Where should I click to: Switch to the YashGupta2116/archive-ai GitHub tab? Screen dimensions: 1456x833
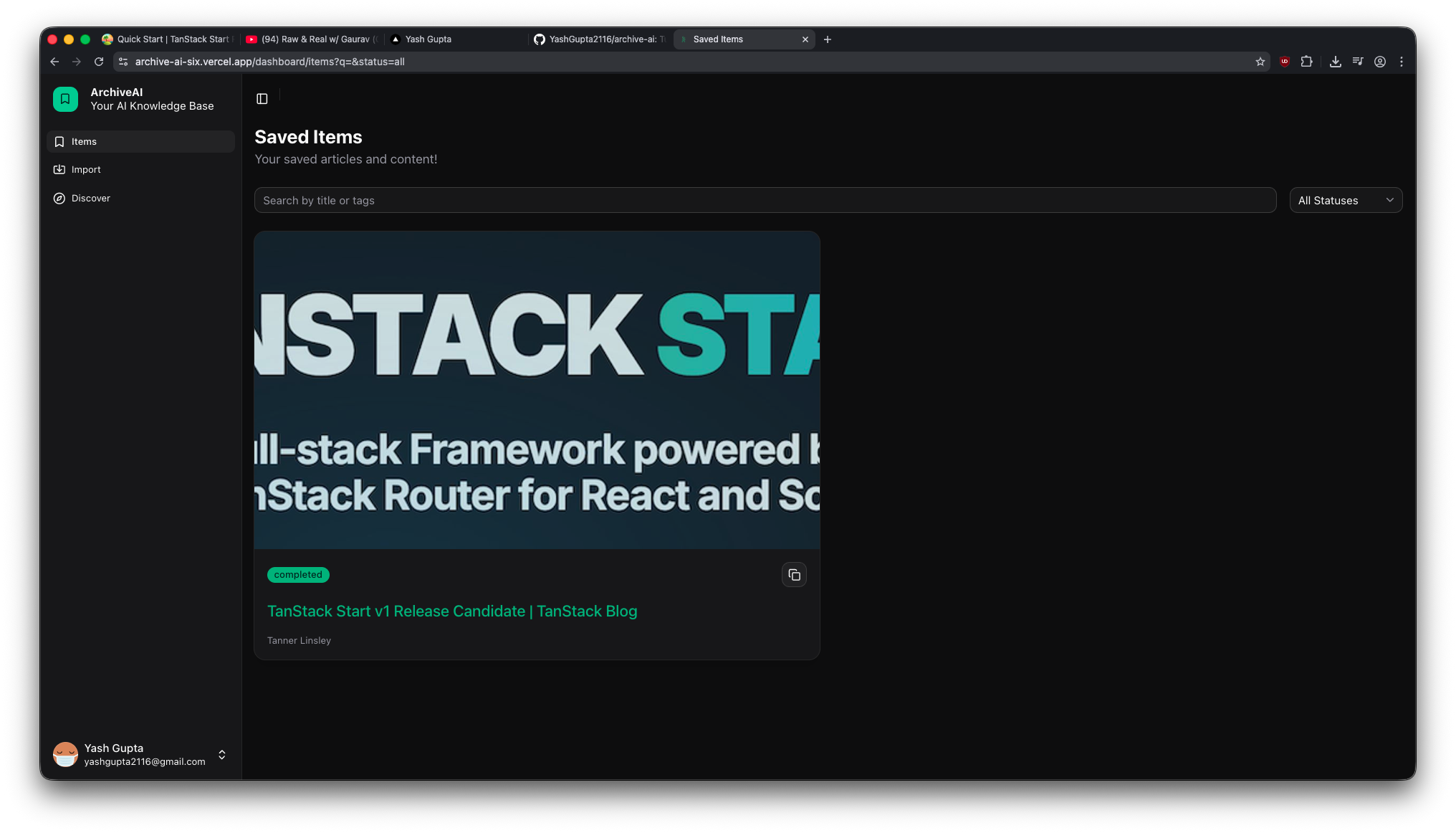pos(600,39)
